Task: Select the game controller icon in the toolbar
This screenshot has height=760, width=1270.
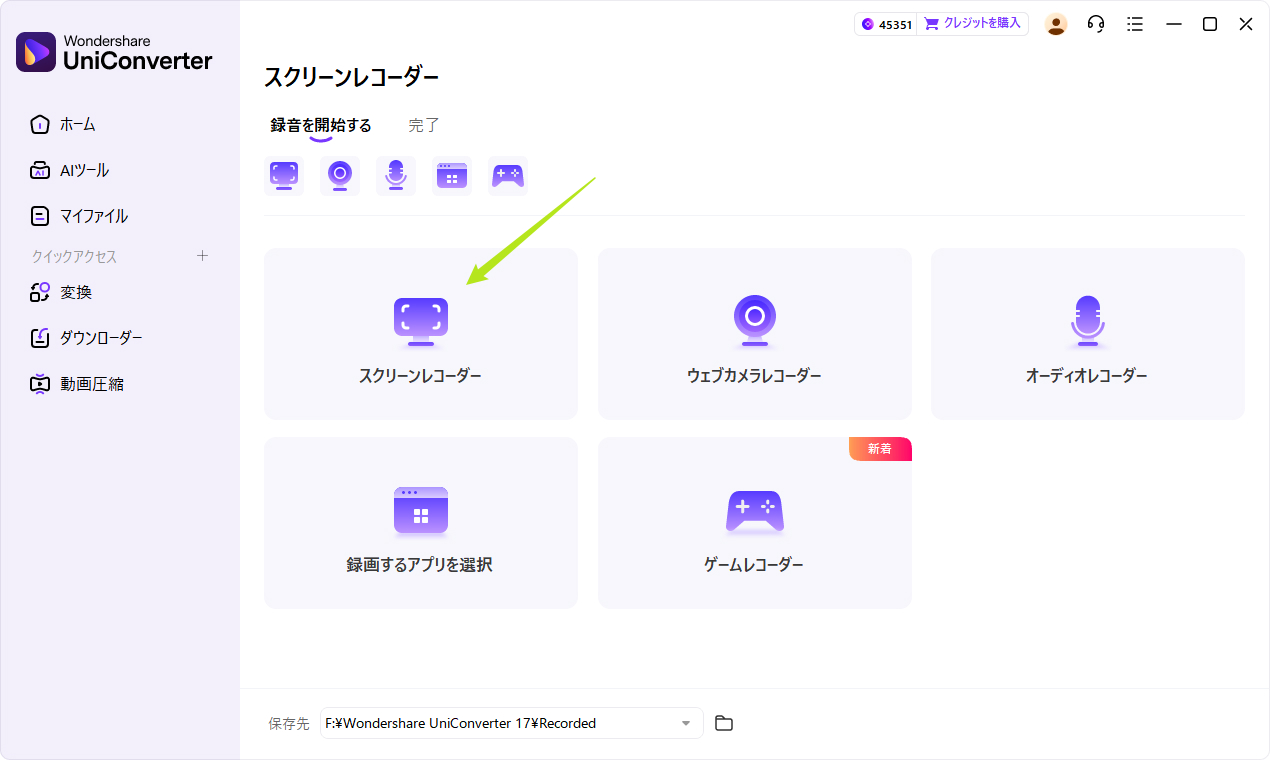Action: (x=508, y=175)
